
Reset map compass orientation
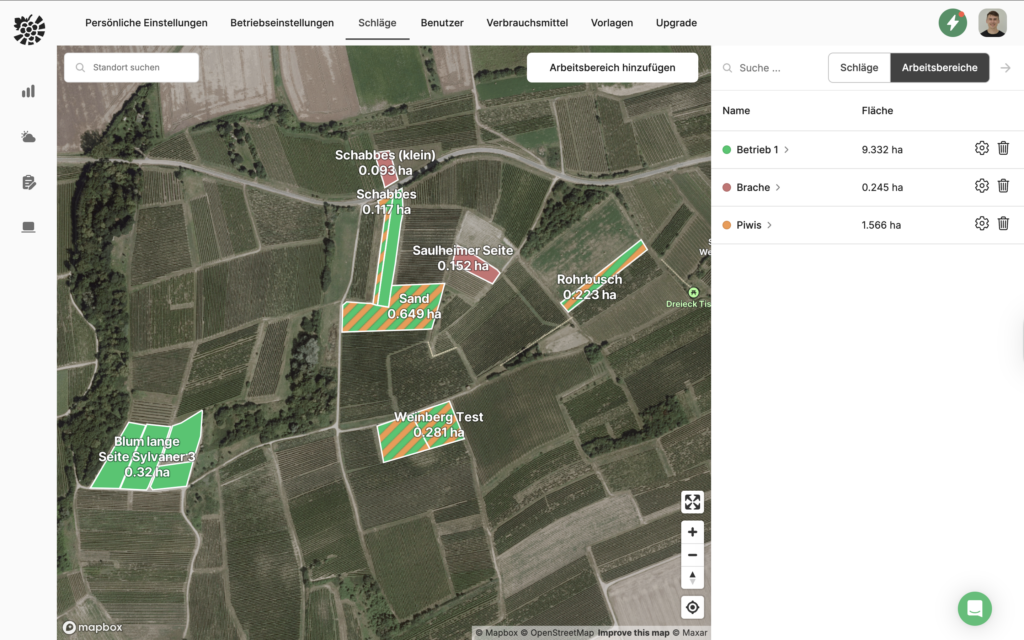(x=692, y=577)
